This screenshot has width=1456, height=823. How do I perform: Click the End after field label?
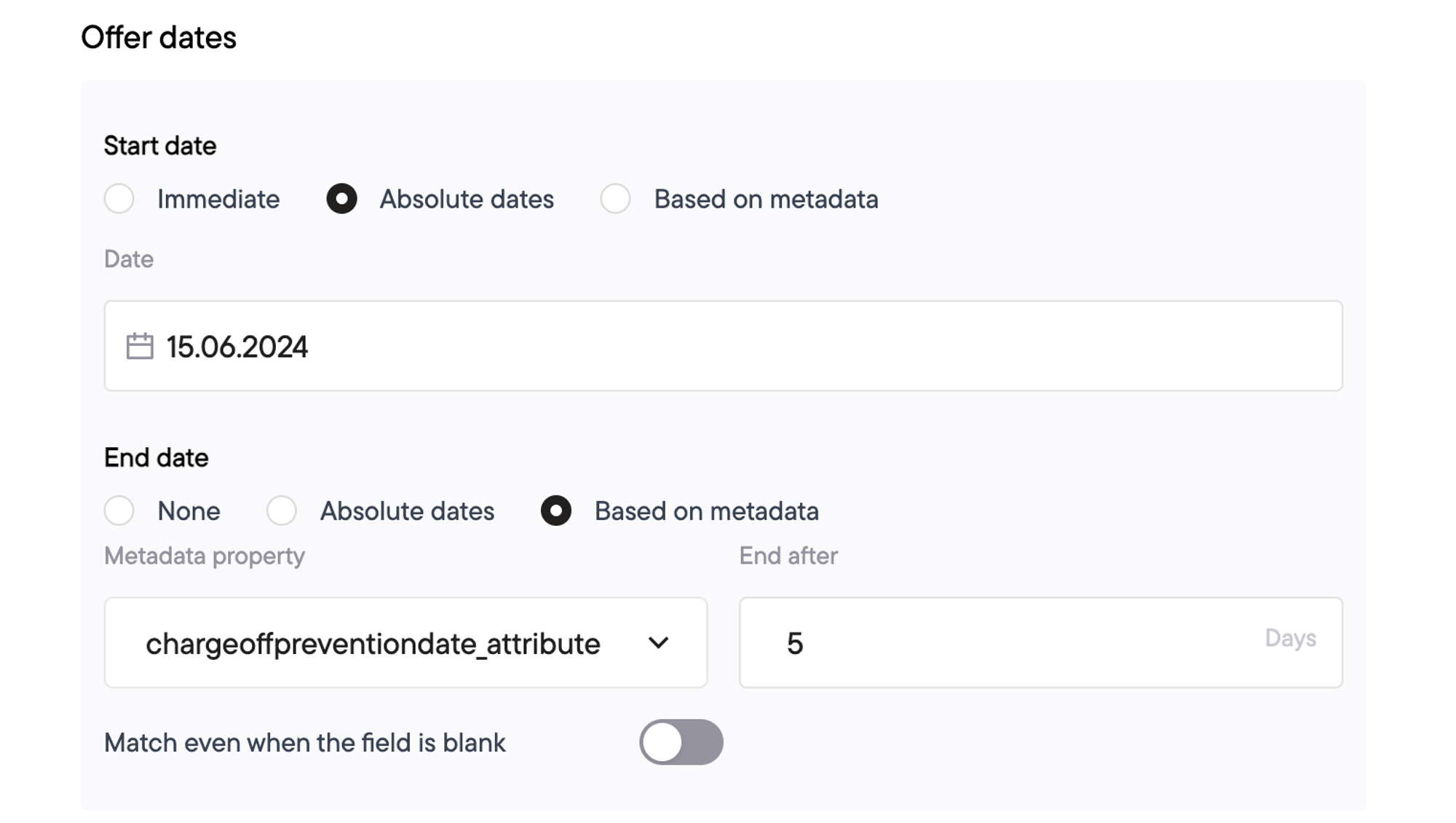(788, 556)
